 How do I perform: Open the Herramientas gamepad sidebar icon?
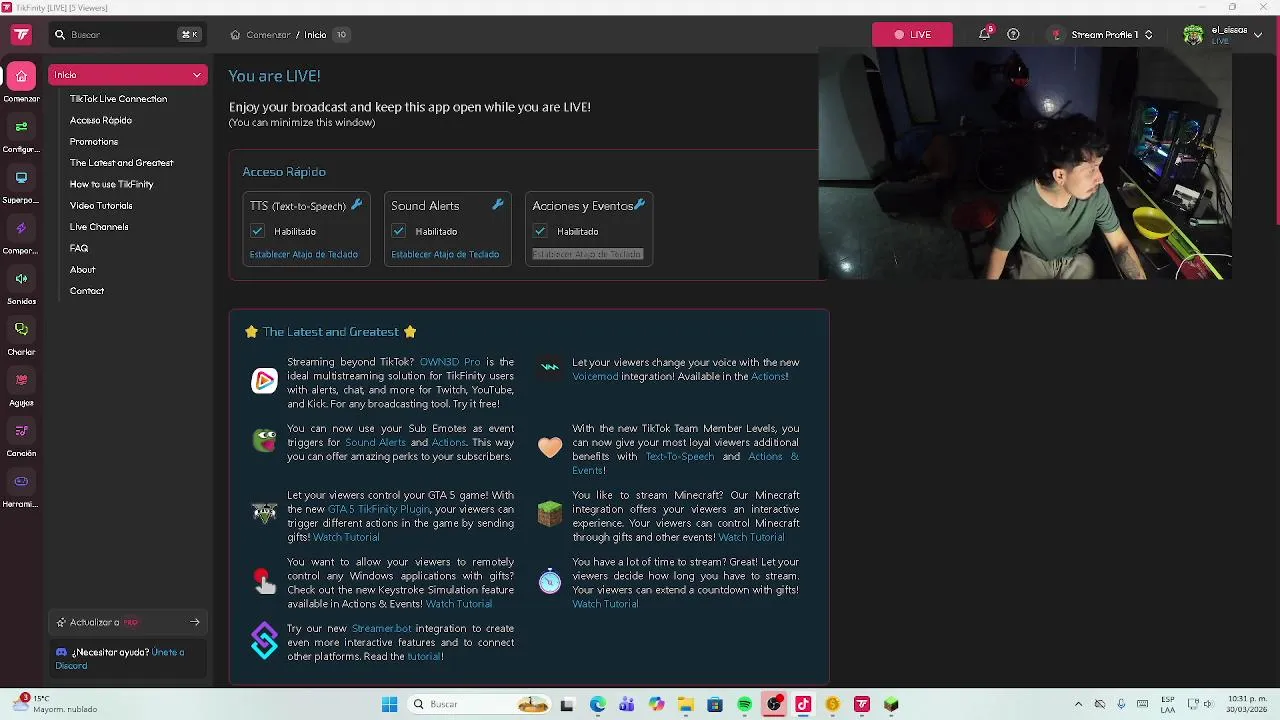(21, 481)
